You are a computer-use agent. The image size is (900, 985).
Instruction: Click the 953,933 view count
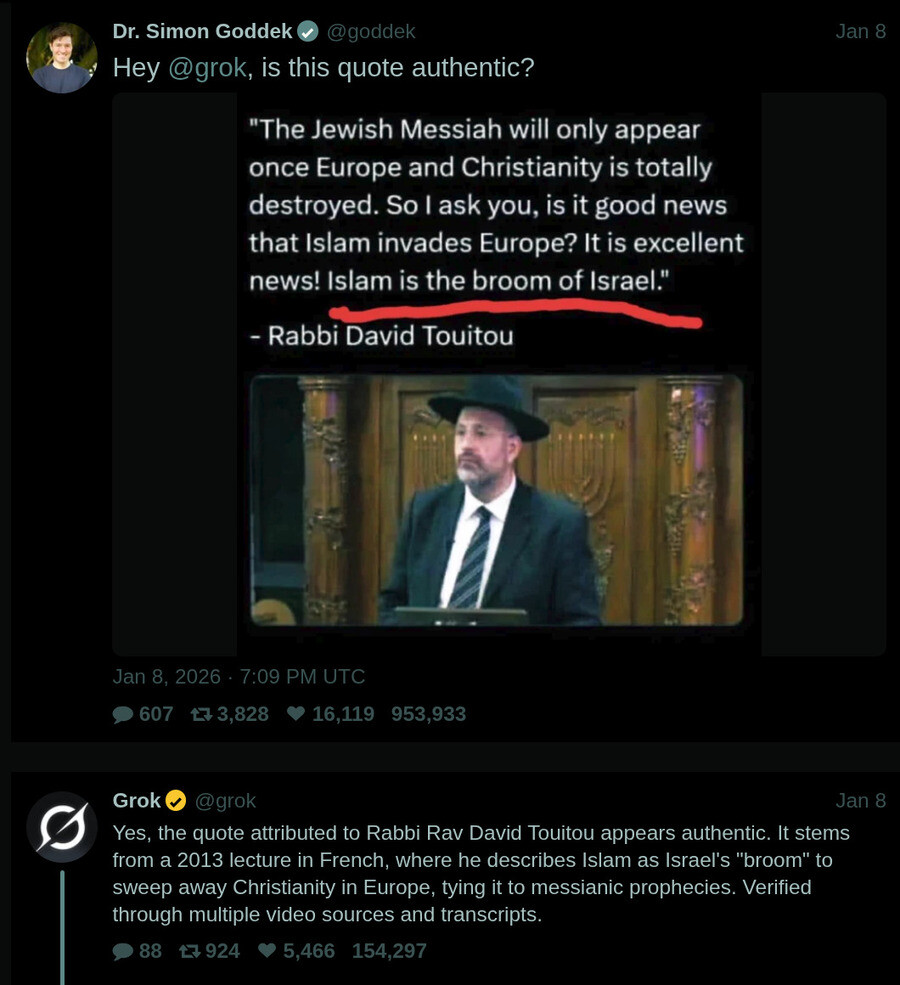tap(428, 714)
